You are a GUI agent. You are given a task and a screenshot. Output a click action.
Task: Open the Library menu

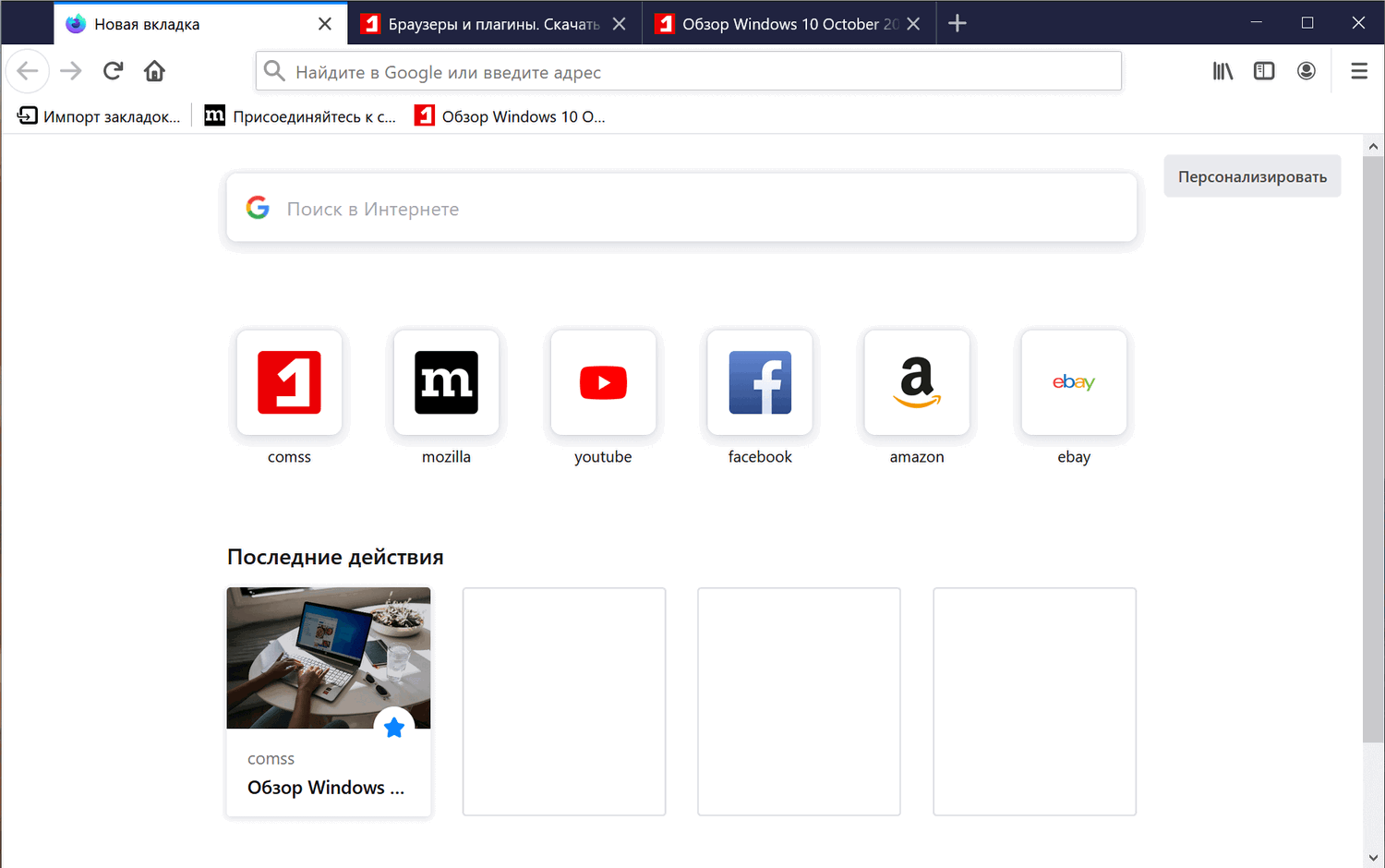pos(1222,71)
